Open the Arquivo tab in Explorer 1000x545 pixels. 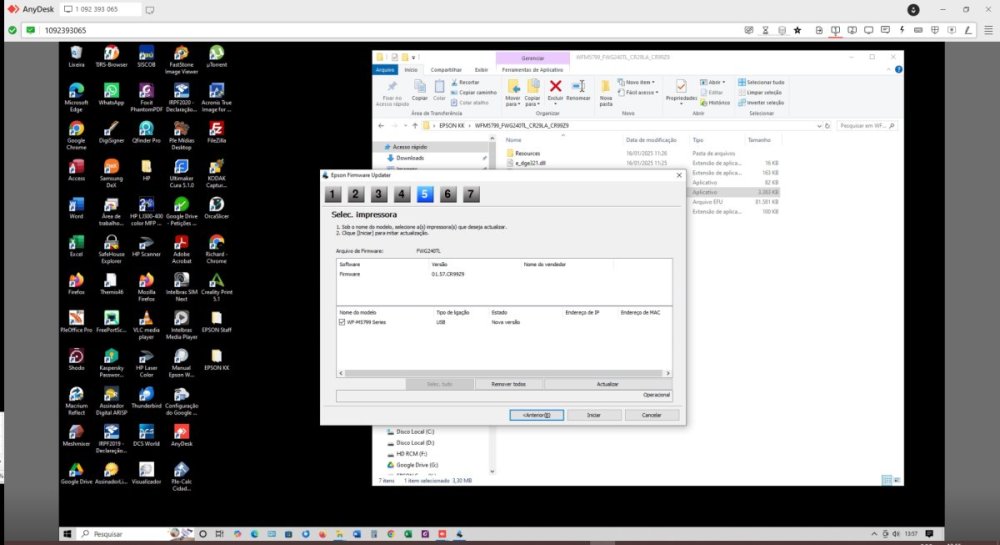tap(385, 69)
